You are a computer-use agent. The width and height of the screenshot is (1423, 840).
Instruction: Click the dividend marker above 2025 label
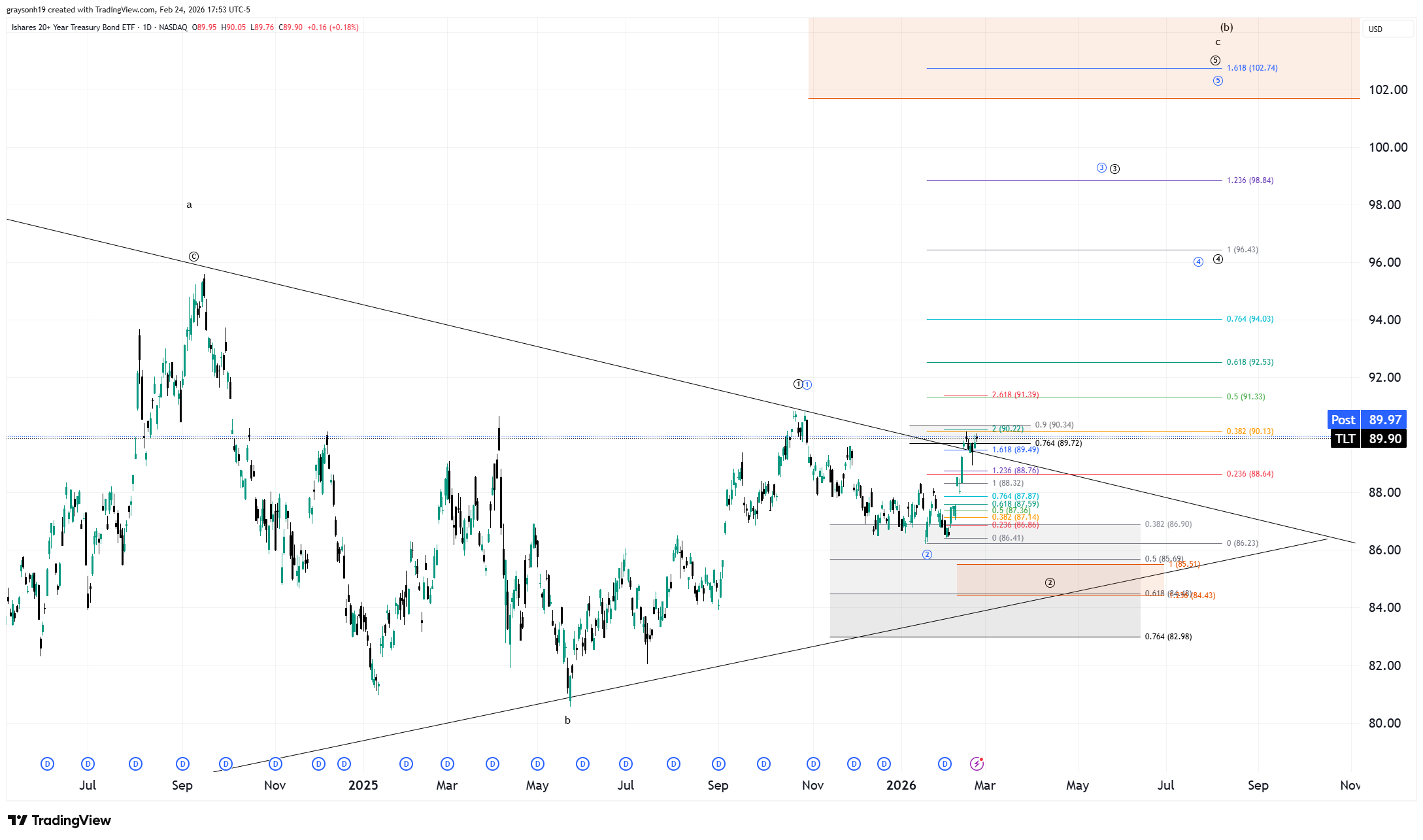(x=344, y=764)
